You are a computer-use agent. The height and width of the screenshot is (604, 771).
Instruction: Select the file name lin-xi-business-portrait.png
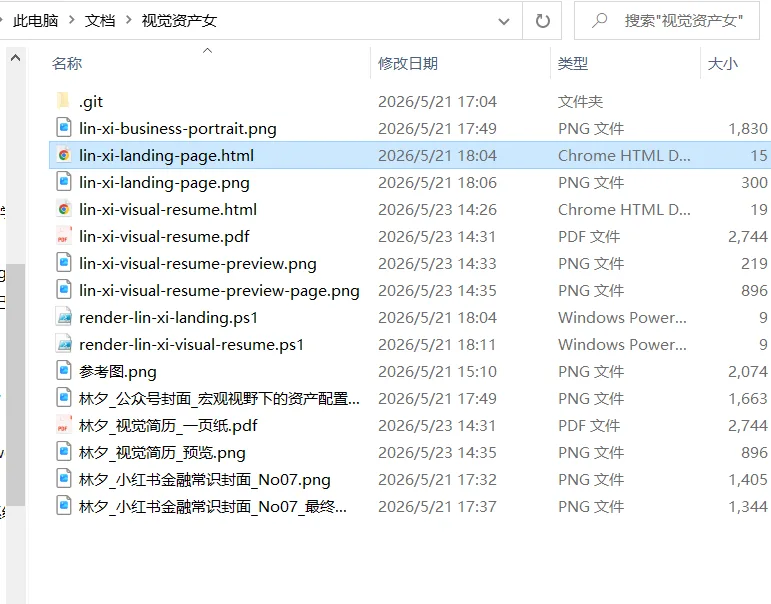(x=178, y=128)
